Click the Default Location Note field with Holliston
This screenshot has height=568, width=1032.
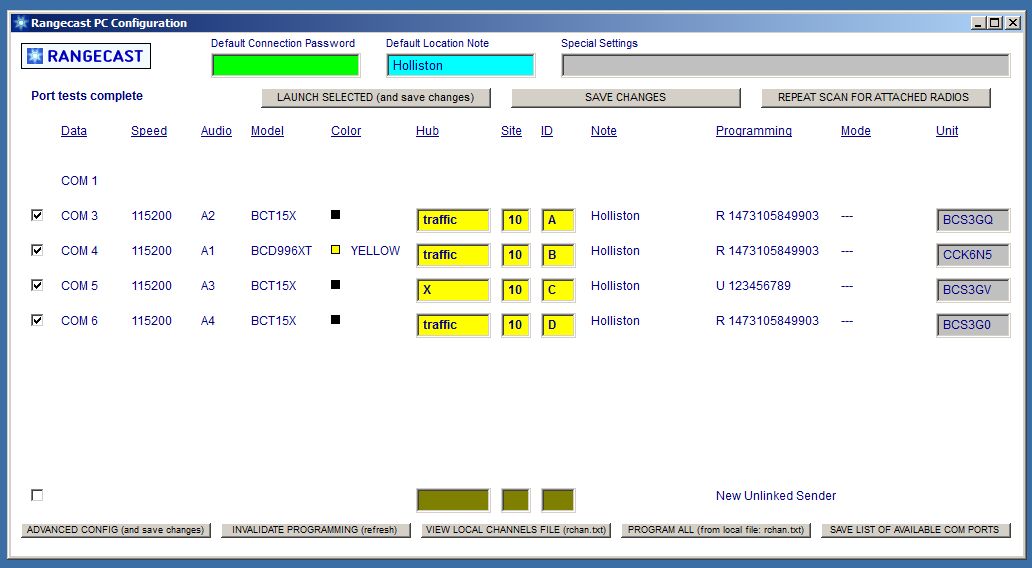click(461, 65)
